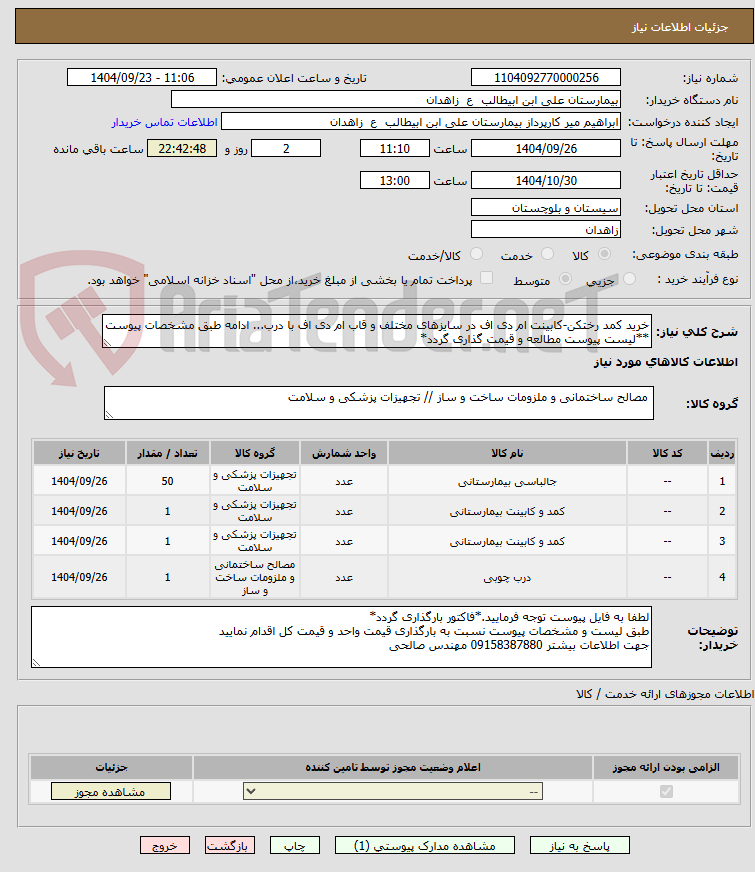Select the متوسط purchase type radio
The height and width of the screenshot is (872, 755).
[x=565, y=279]
